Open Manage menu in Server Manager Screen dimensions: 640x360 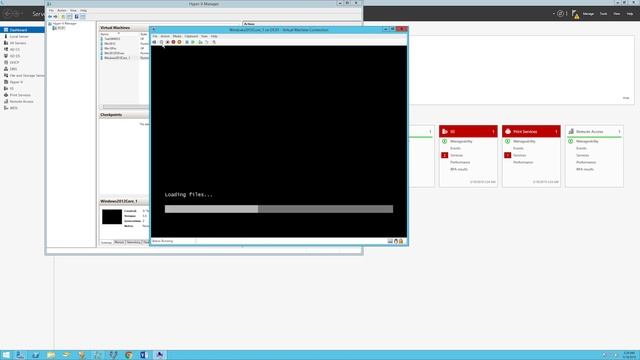click(x=588, y=14)
